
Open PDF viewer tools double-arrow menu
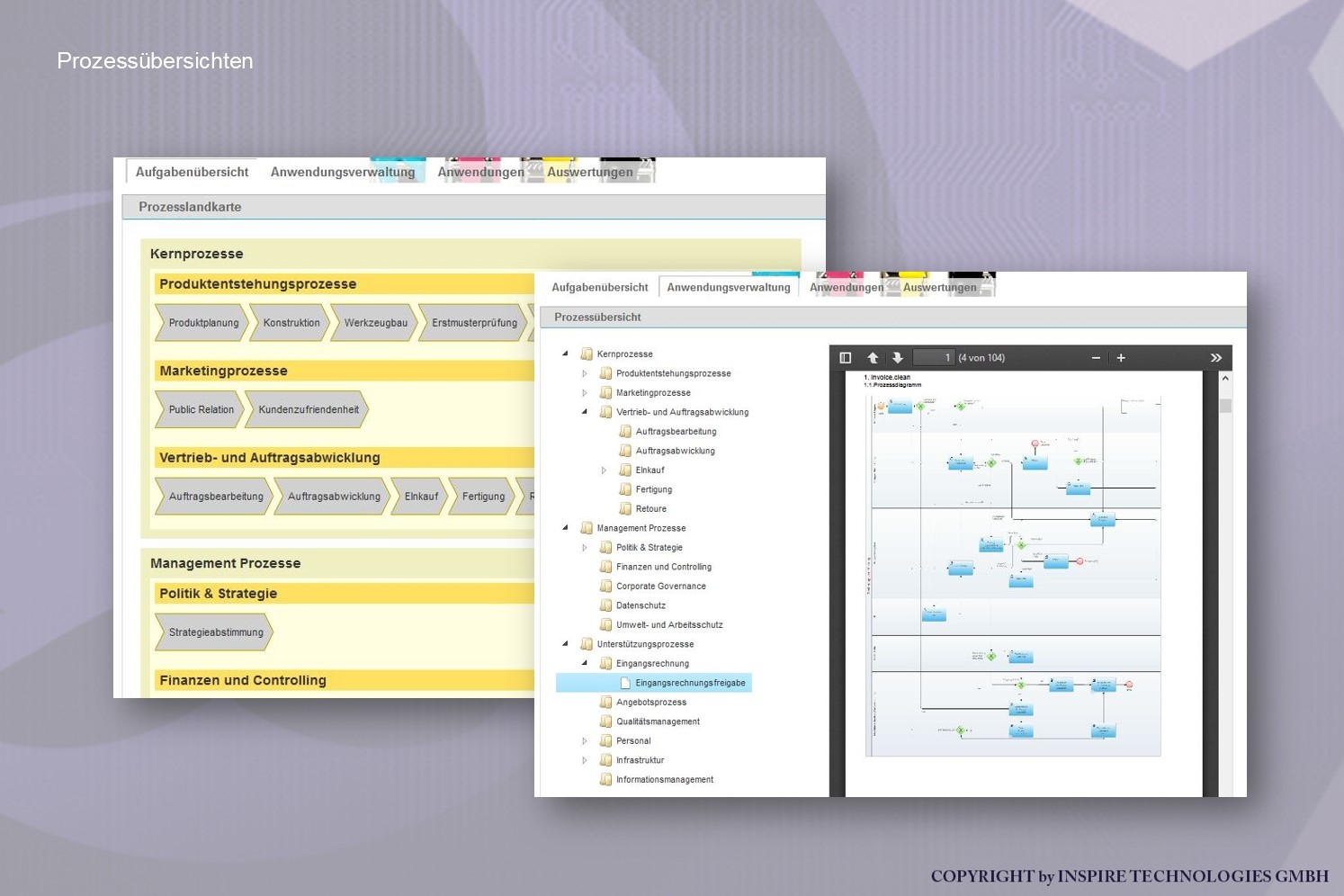point(1216,358)
